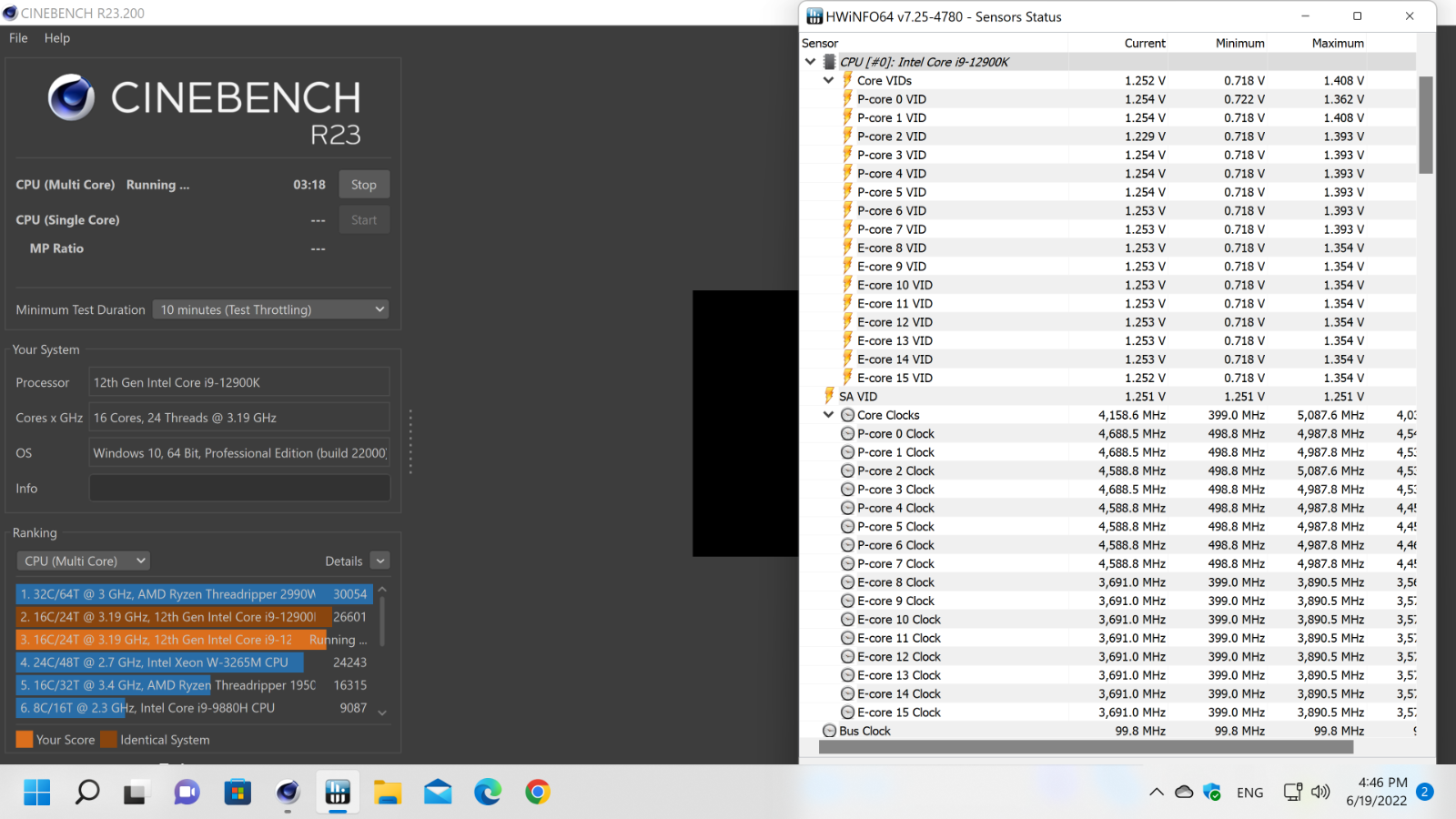This screenshot has width=1456, height=819.
Task: Open the File menu in Cinebench
Action: [18, 38]
